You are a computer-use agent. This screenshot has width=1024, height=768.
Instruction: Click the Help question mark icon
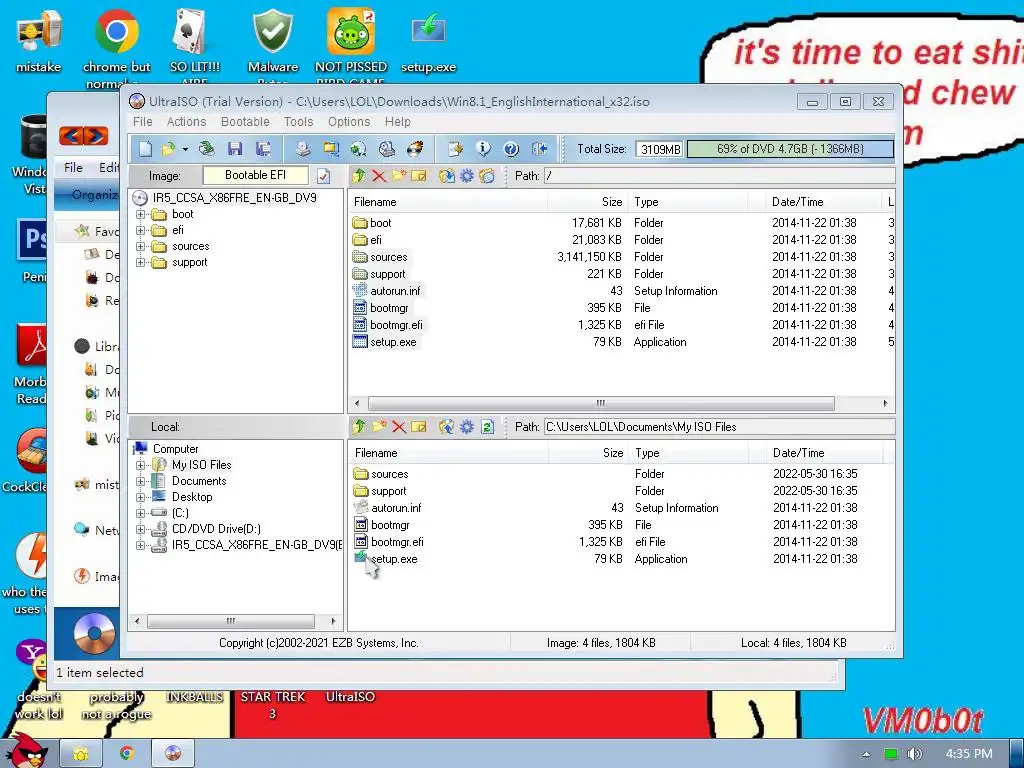coord(511,149)
